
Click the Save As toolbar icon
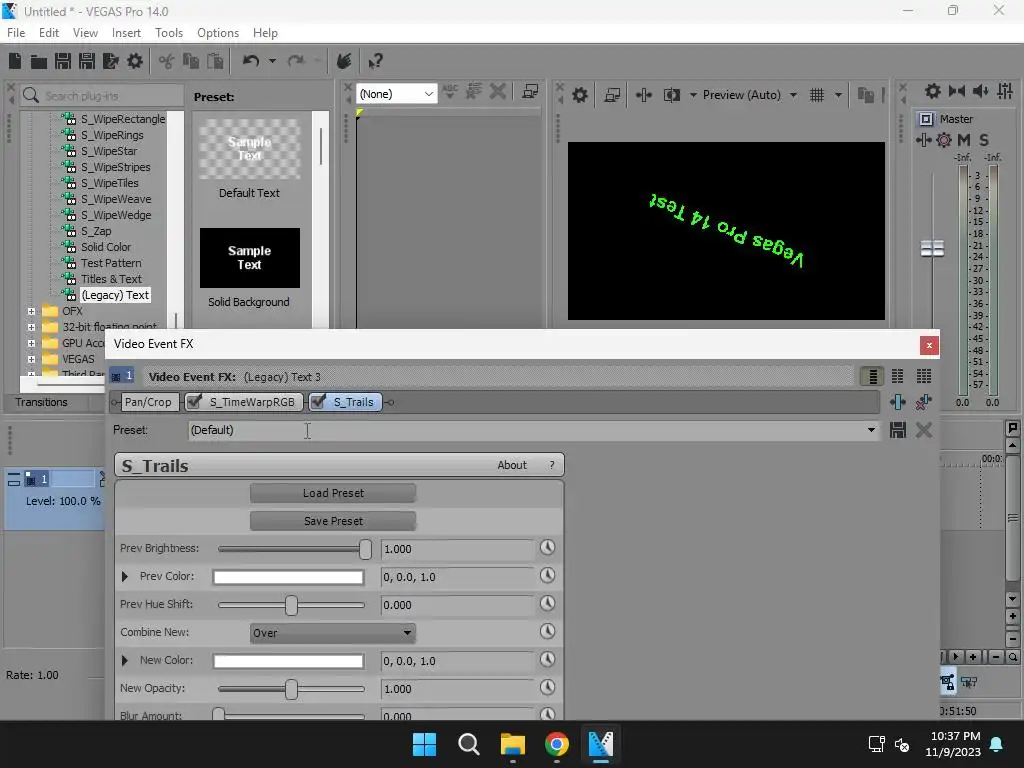point(87,61)
